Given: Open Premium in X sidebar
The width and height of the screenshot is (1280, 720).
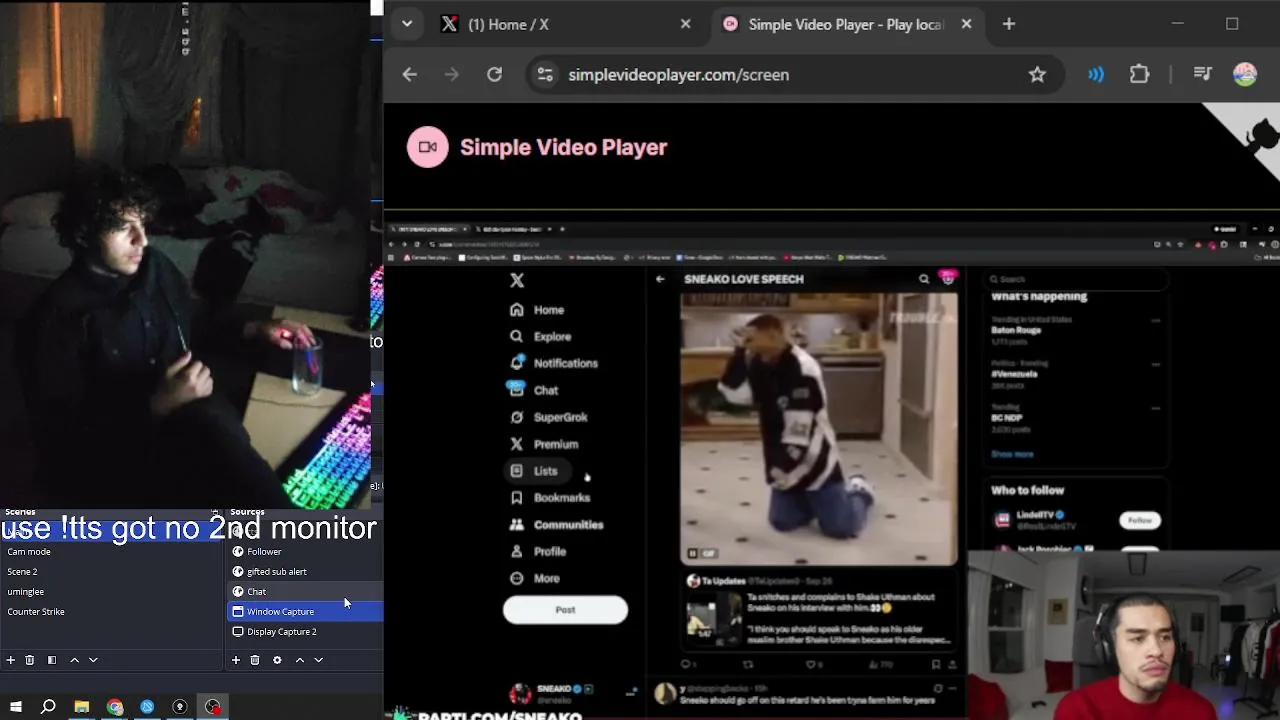Looking at the screenshot, I should [544, 444].
